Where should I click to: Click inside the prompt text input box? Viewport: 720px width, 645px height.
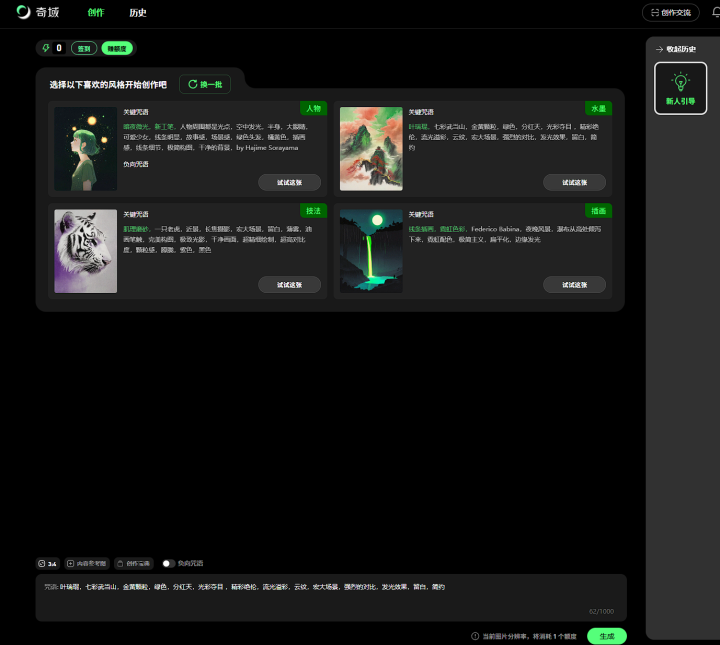click(330, 598)
